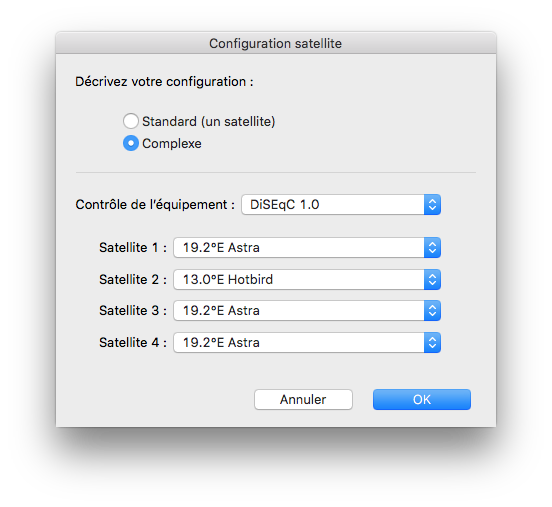Viewport: 552px width, 507px height.
Task: Click the blue arrows on the Hotbird selector
Action: coord(432,280)
